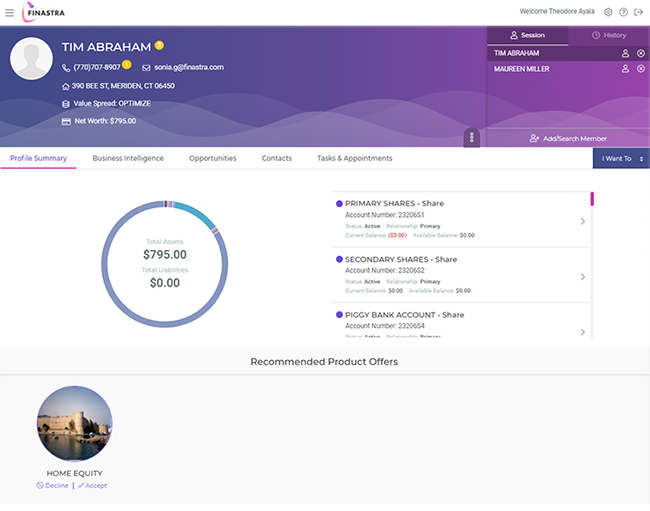This screenshot has height=511, width=650.
Task: Expand PIGGY BANK ACCOUNT chevron
Action: (x=582, y=332)
